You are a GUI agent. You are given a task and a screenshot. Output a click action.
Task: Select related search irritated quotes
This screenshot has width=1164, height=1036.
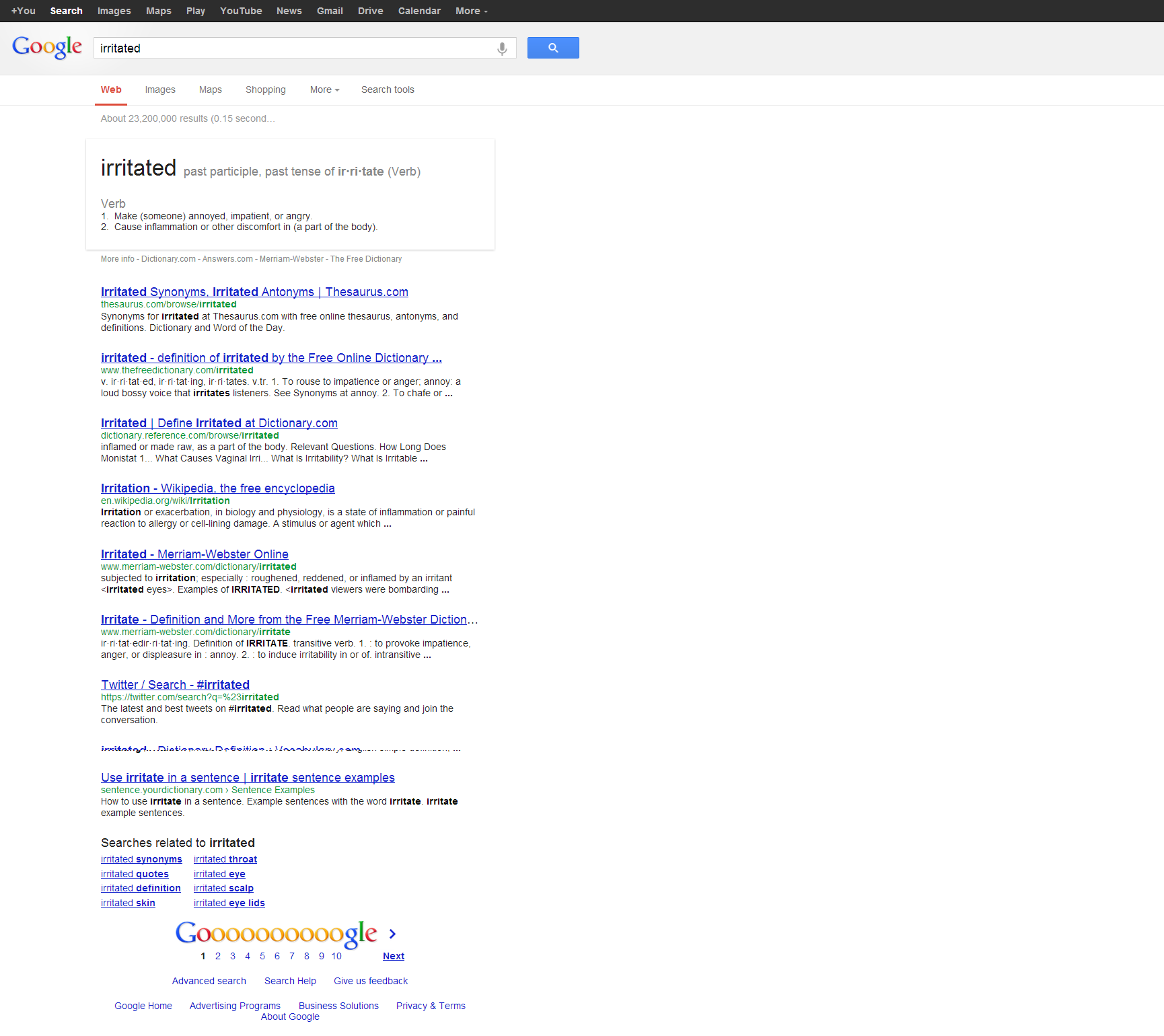point(135,874)
